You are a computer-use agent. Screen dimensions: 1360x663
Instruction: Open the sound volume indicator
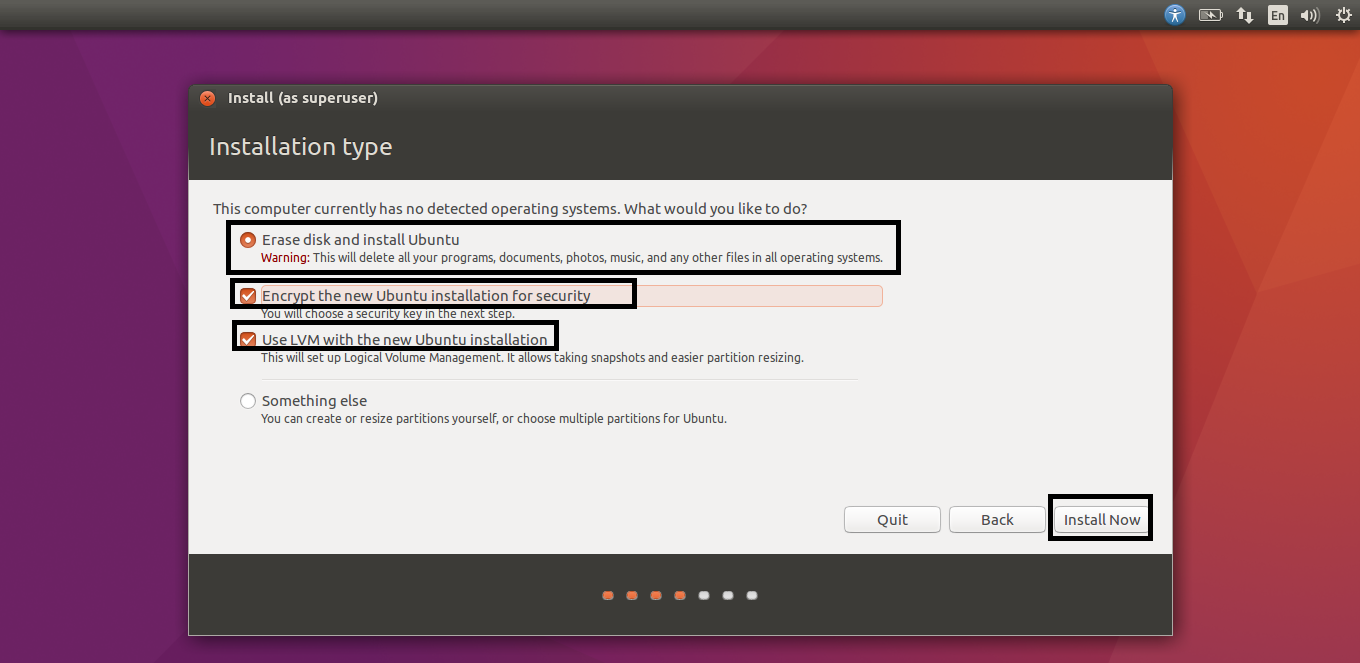(1309, 15)
